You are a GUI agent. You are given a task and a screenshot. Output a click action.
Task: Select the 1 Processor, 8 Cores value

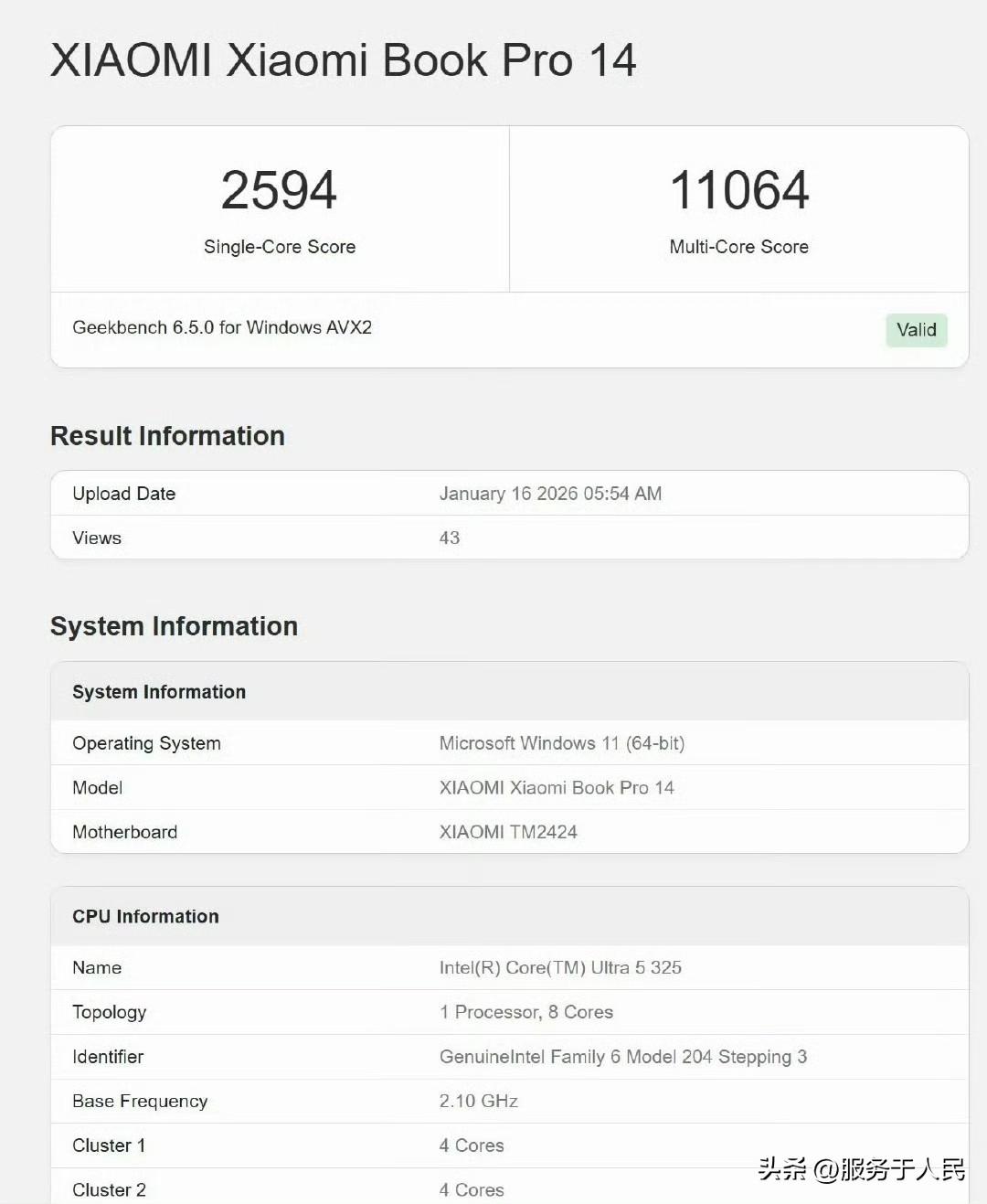[x=526, y=1012]
